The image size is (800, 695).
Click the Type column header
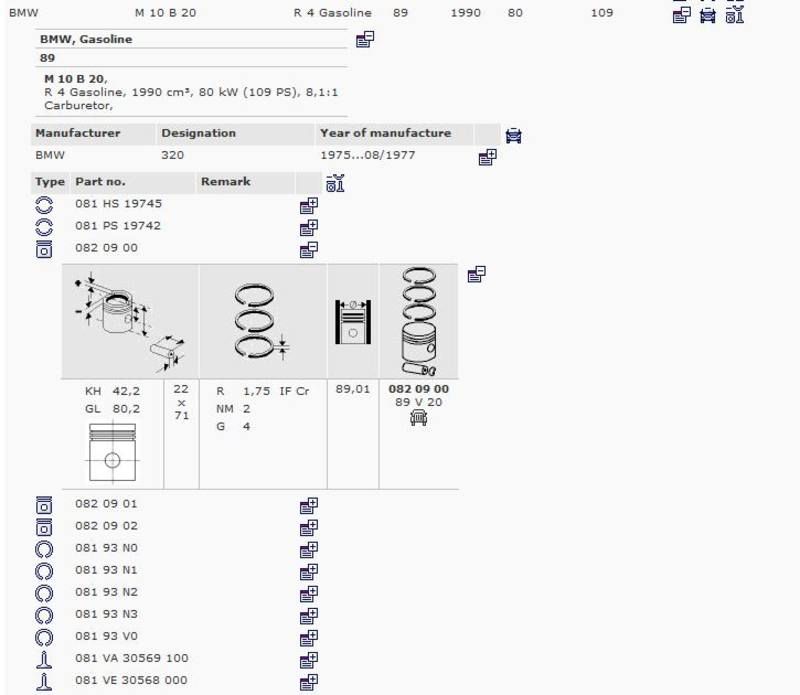[49, 182]
